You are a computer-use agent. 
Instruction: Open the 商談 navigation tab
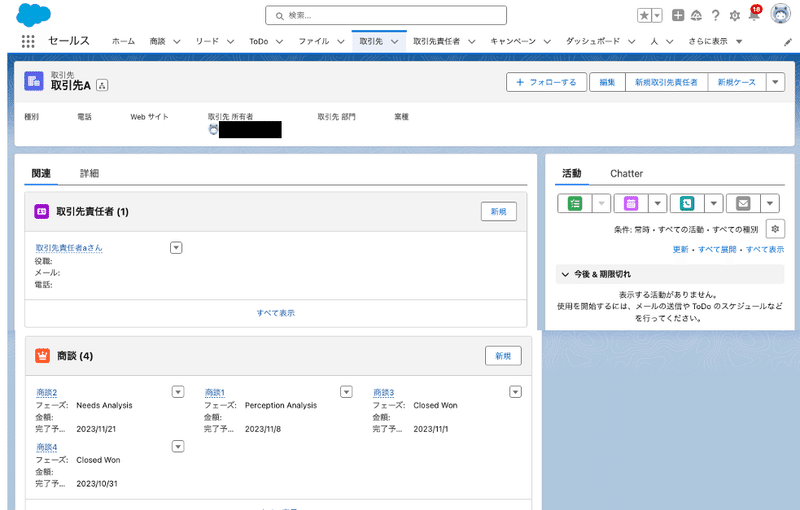(x=157, y=41)
